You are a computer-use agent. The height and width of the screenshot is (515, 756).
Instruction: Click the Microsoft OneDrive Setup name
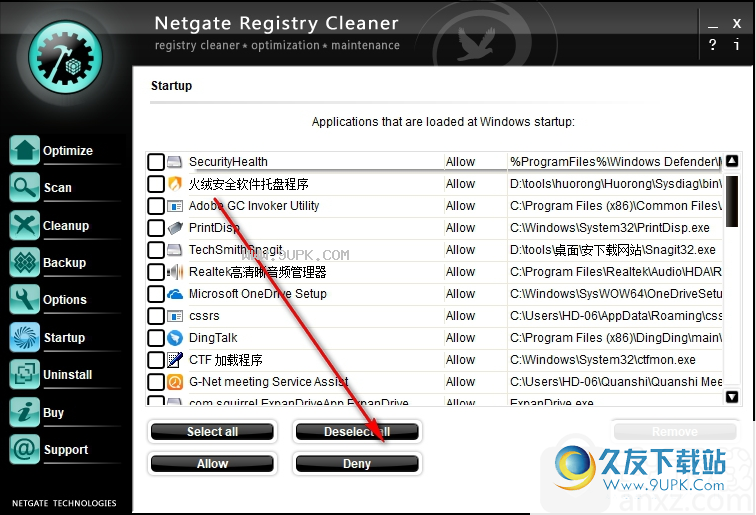[258, 294]
